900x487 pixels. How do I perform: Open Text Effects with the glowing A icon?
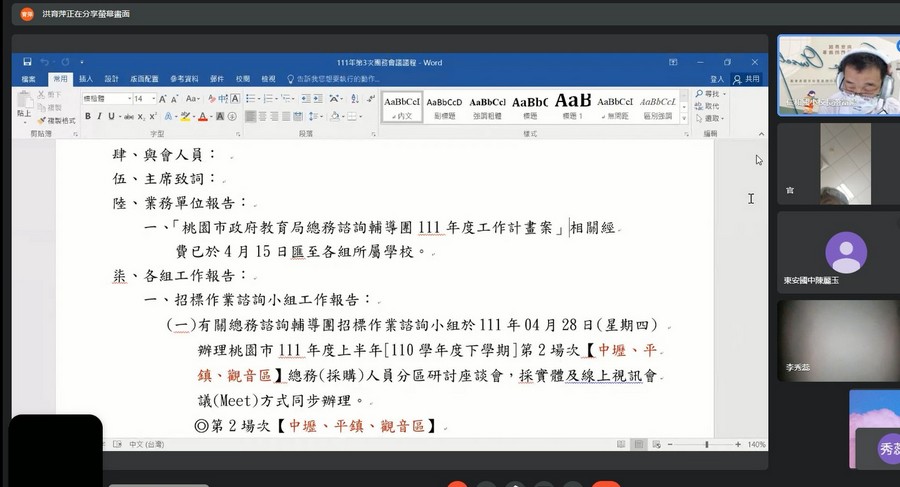(x=168, y=117)
